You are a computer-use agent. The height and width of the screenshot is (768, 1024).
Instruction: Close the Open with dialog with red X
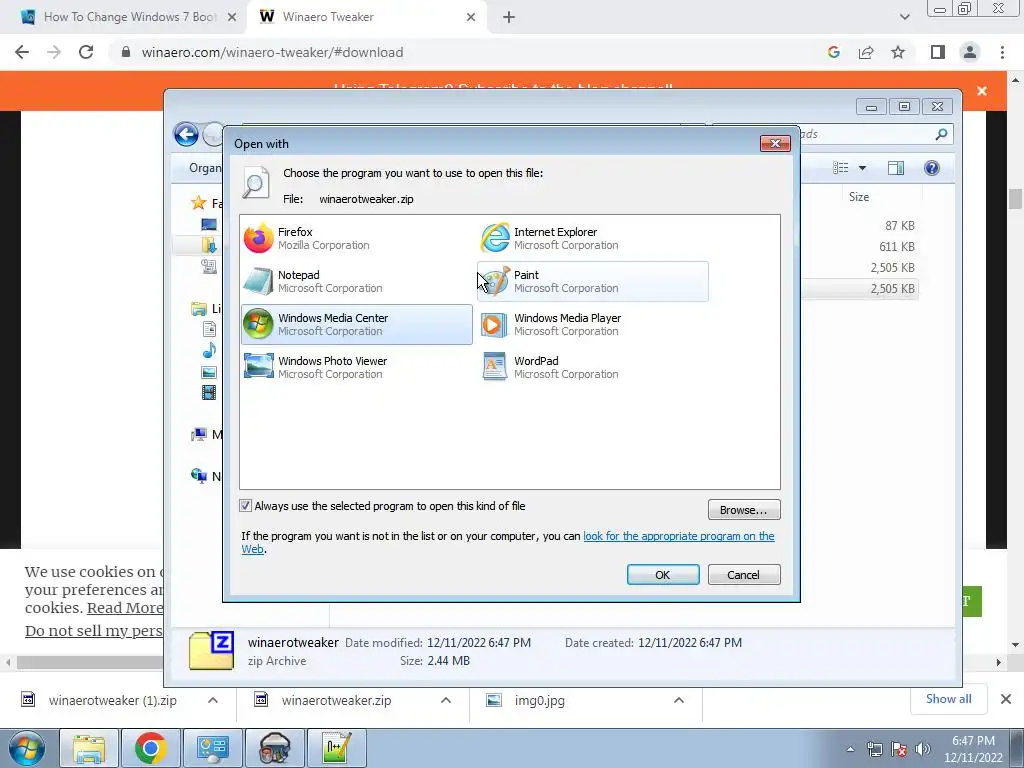coord(775,143)
